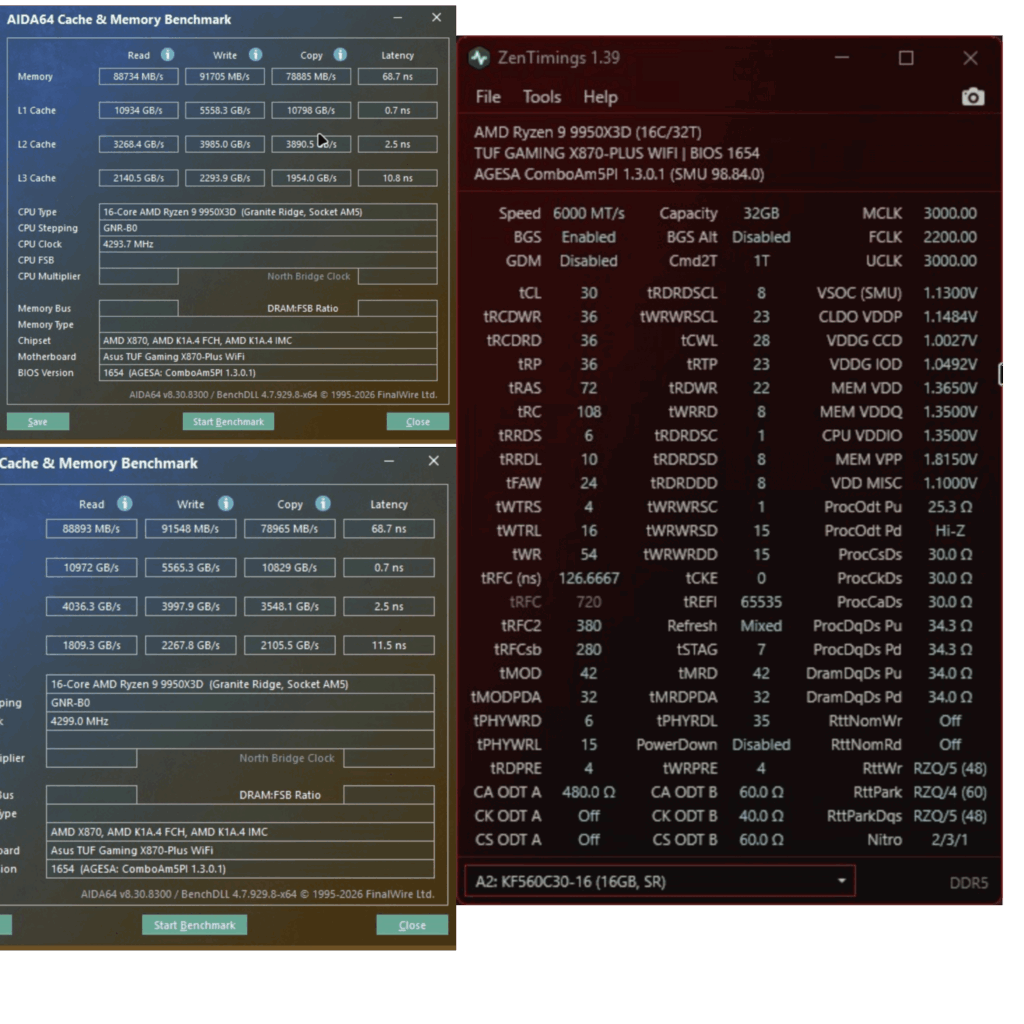Click the ZenTimings app logo icon

[x=480, y=58]
